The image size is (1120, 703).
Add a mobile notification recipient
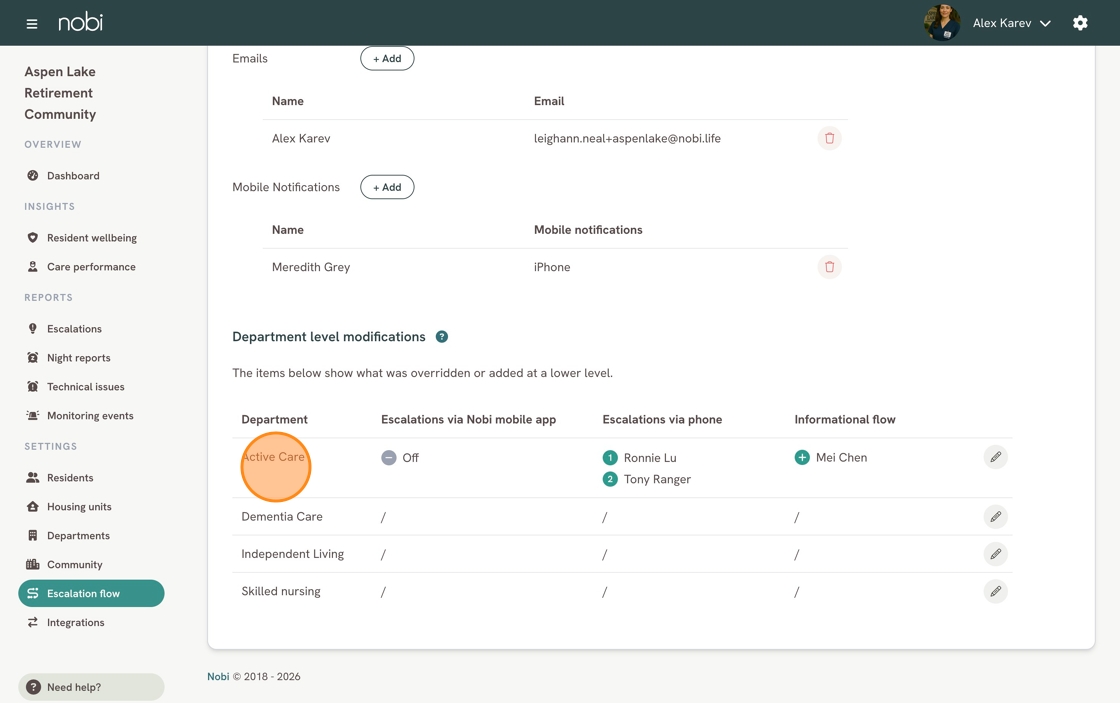[x=387, y=187]
